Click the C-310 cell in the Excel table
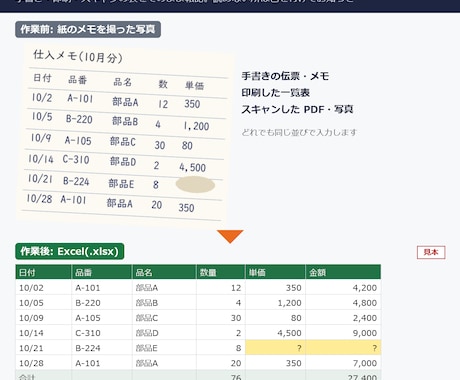Image resolution: width=460 pixels, height=380 pixels. tap(102, 333)
